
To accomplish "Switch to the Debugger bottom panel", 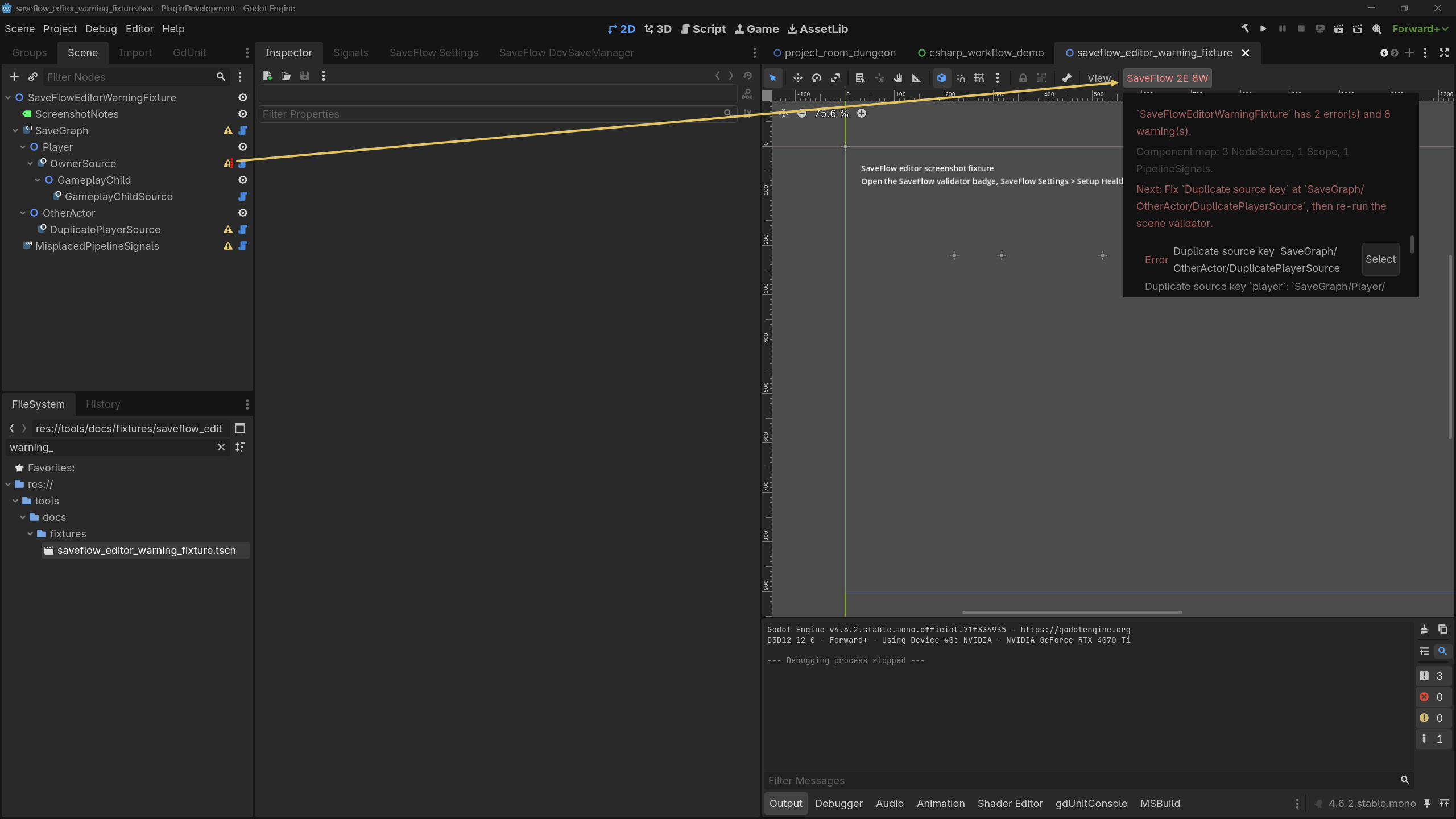I will [838, 804].
